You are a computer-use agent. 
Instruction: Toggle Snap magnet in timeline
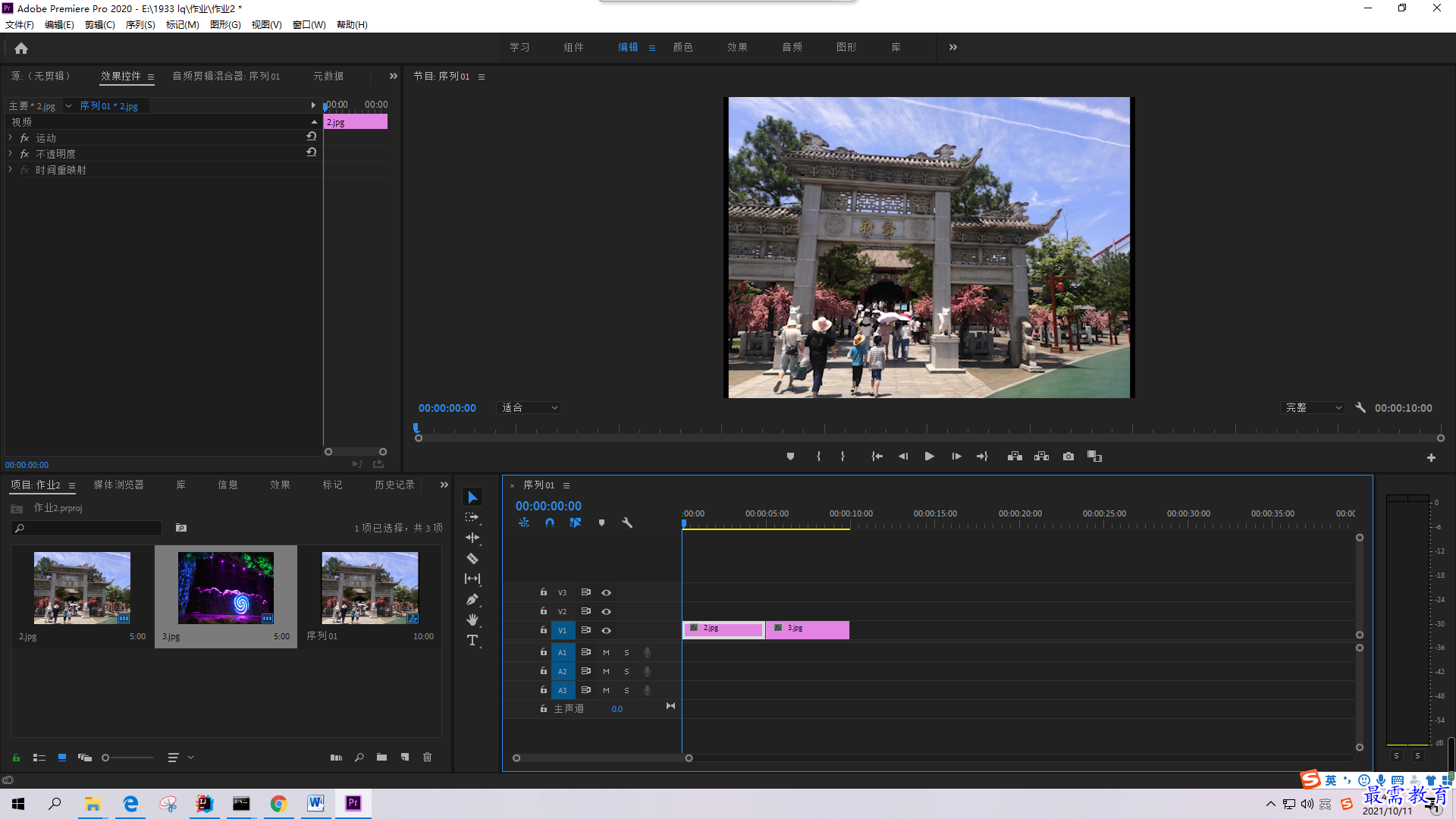click(x=550, y=522)
